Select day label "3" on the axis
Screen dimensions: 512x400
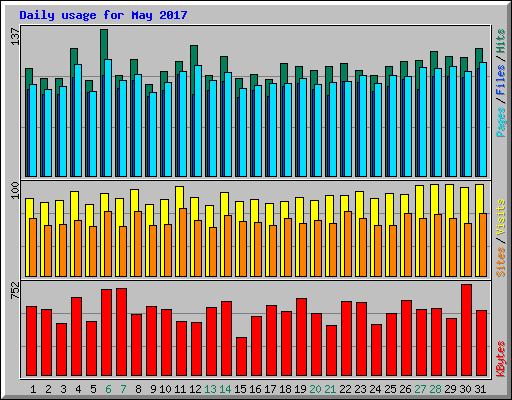pos(63,389)
